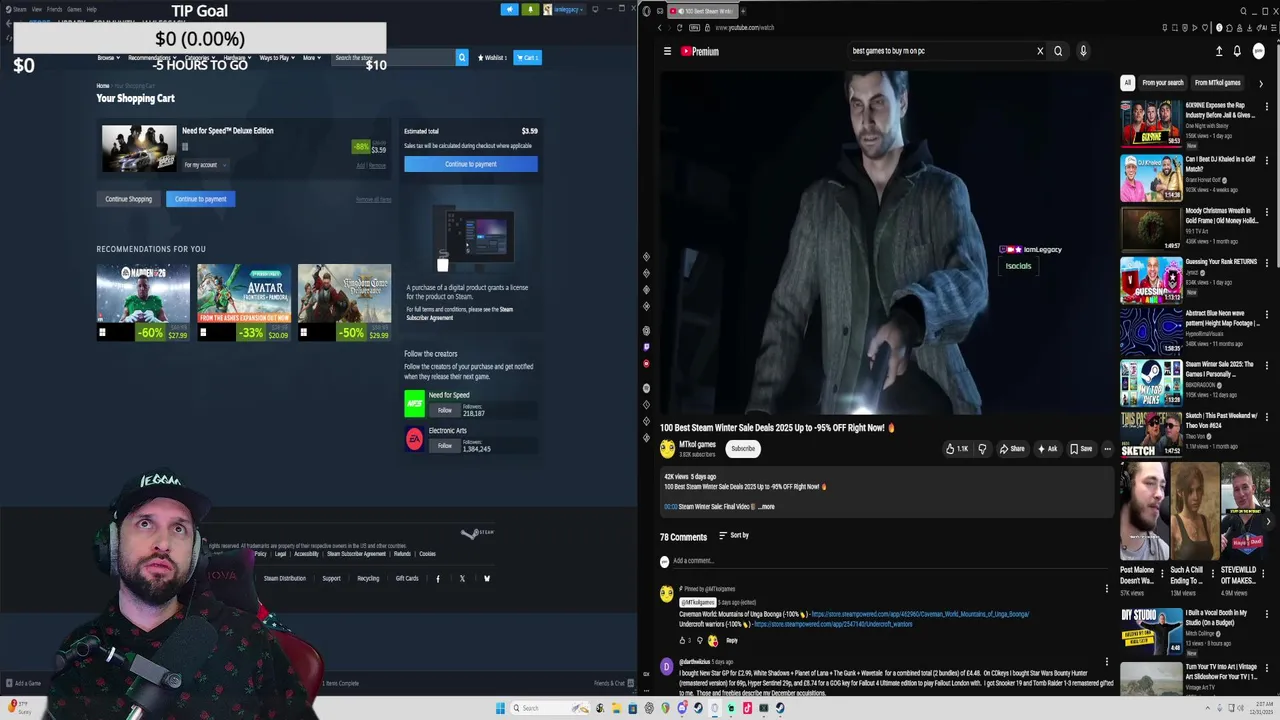Click the YouTube search magnifier button
Viewport: 1280px width, 720px height.
pyautogui.click(x=1058, y=51)
